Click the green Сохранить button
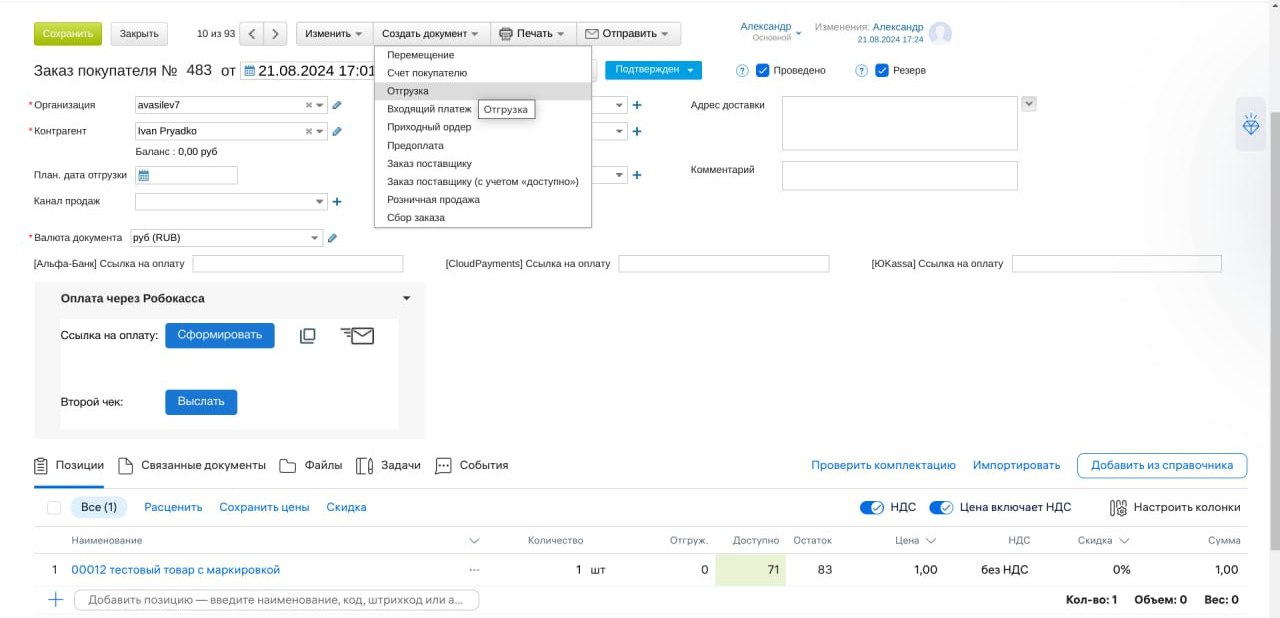1280x618 pixels. (x=67, y=34)
